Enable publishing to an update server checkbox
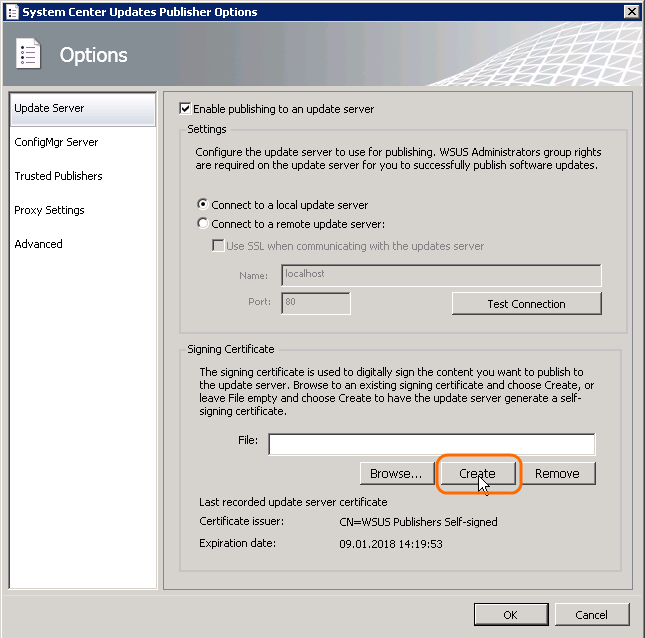645x638 pixels. pyautogui.click(x=185, y=109)
